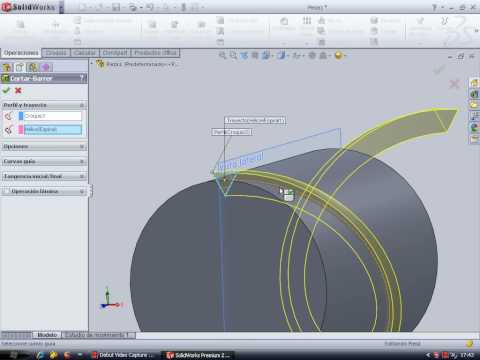
Task: Click the profile selection icon beside Croquis7
Action: tap(9, 116)
